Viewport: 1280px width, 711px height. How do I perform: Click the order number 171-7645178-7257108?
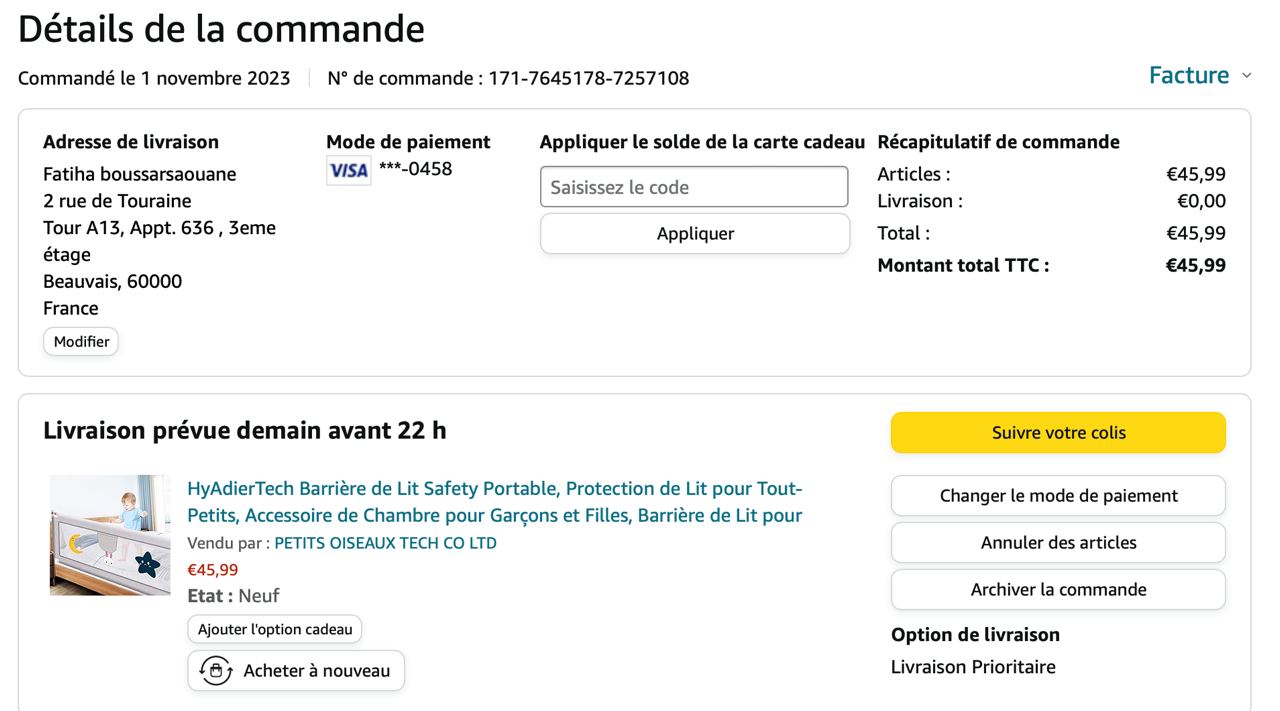tap(588, 78)
